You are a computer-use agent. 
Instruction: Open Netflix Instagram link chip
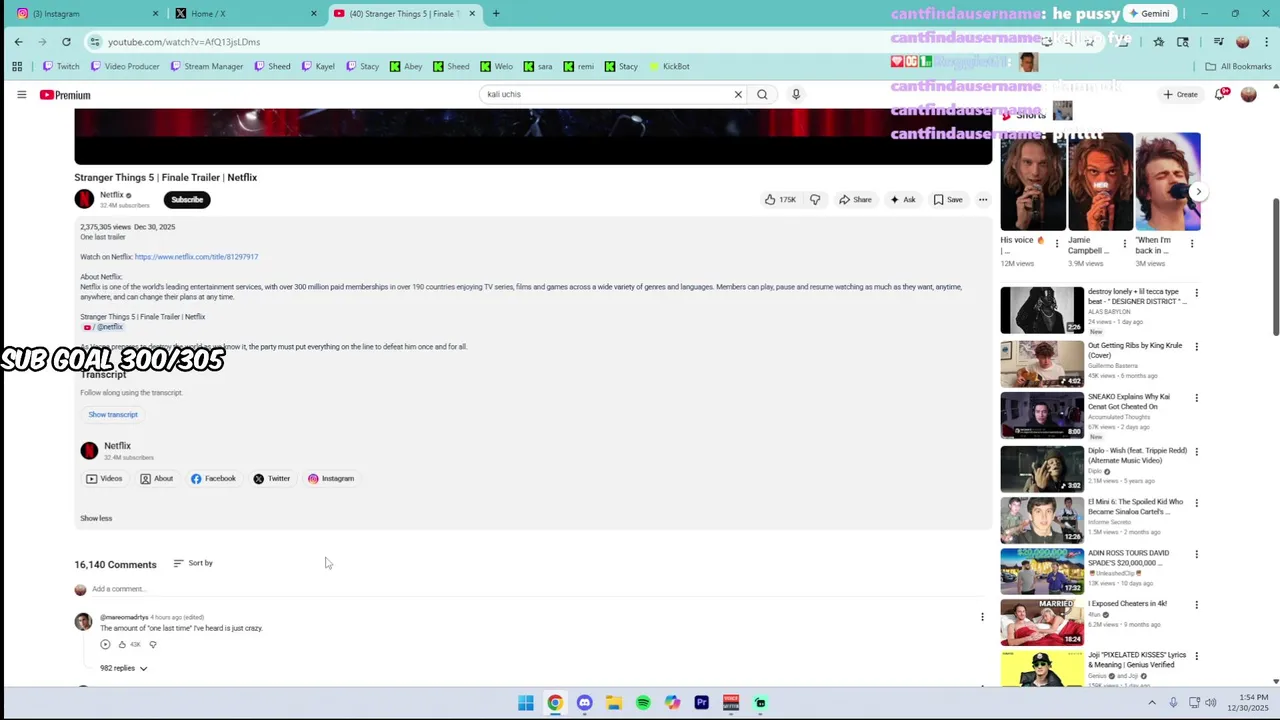tap(331, 478)
